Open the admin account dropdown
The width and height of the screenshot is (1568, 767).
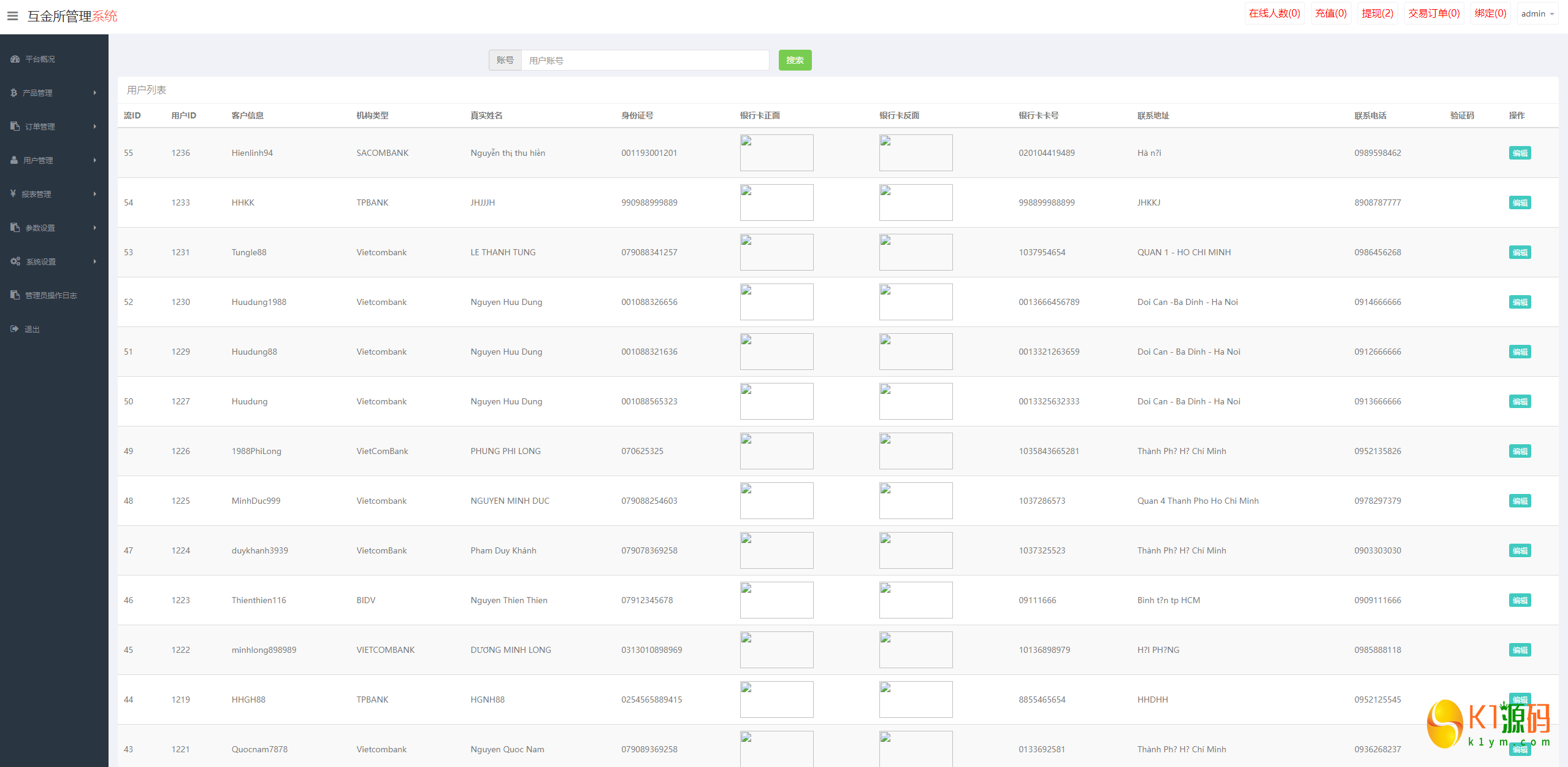click(x=1537, y=13)
